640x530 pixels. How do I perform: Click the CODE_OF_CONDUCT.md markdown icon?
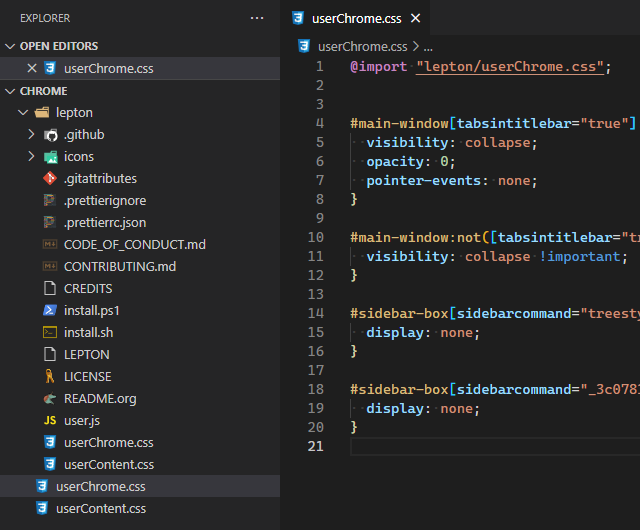(50, 244)
